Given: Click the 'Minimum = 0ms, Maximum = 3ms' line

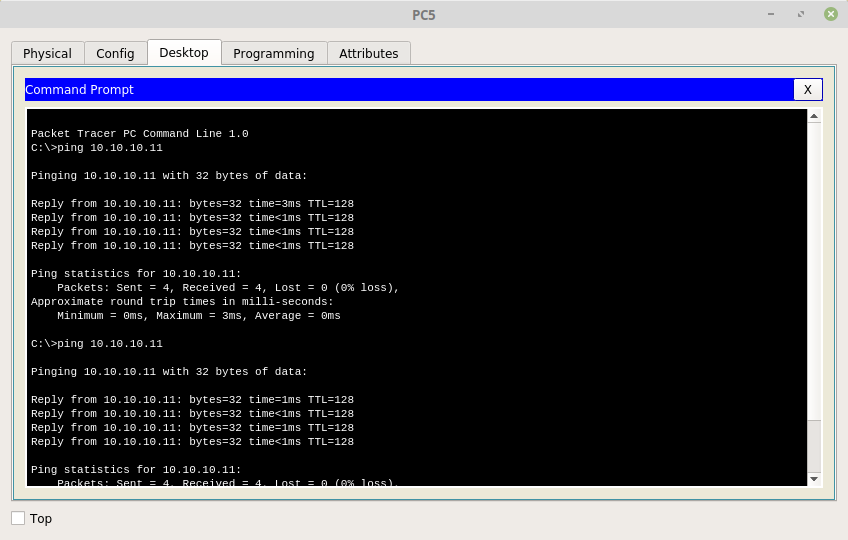Looking at the screenshot, I should click(199, 315).
